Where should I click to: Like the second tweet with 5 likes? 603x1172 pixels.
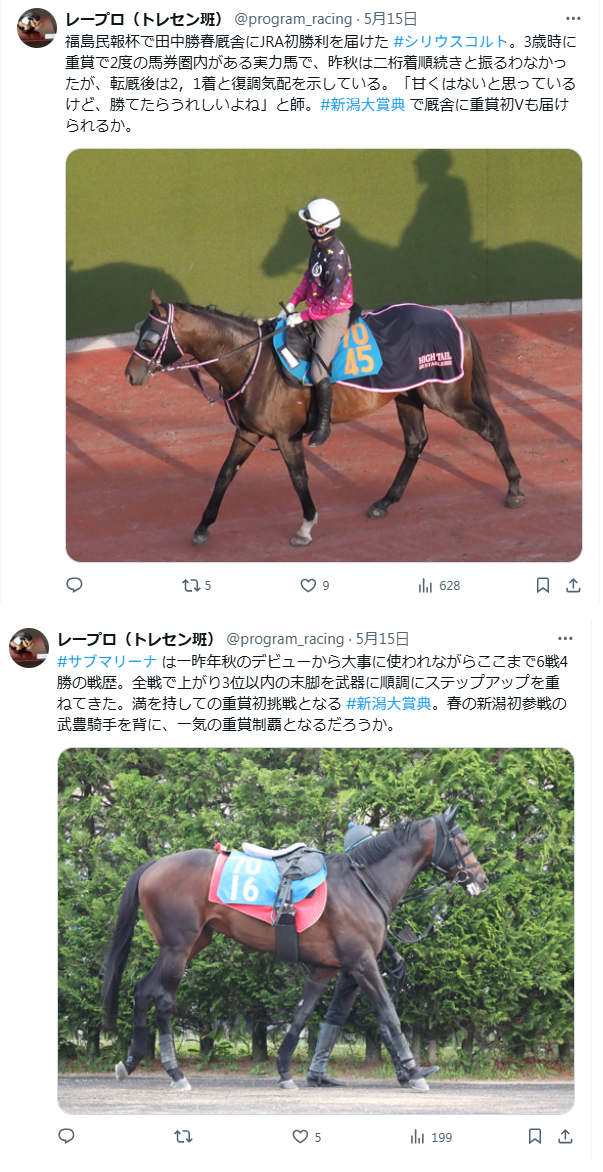307,1137
